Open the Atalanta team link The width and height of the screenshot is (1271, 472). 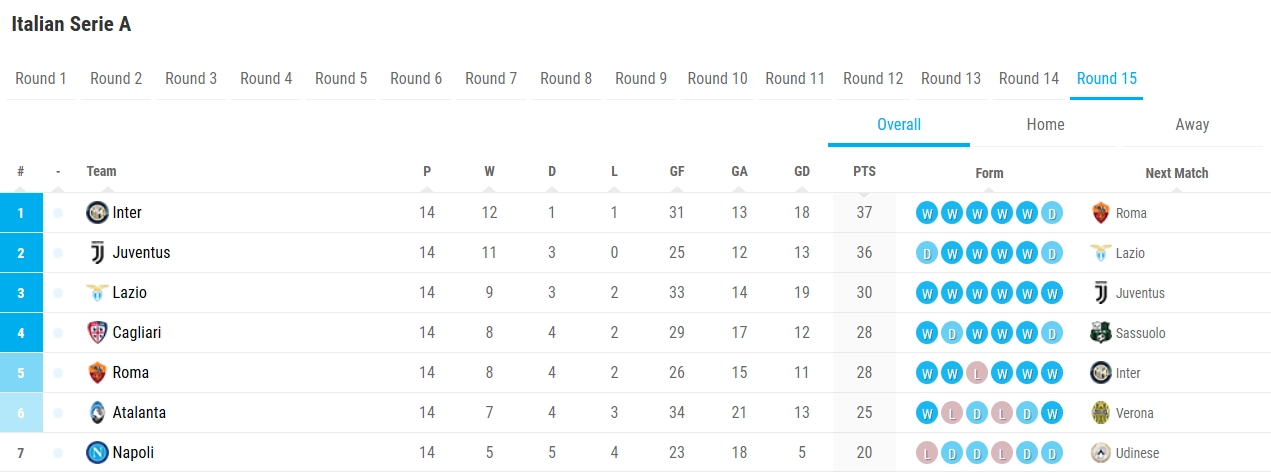pos(139,413)
